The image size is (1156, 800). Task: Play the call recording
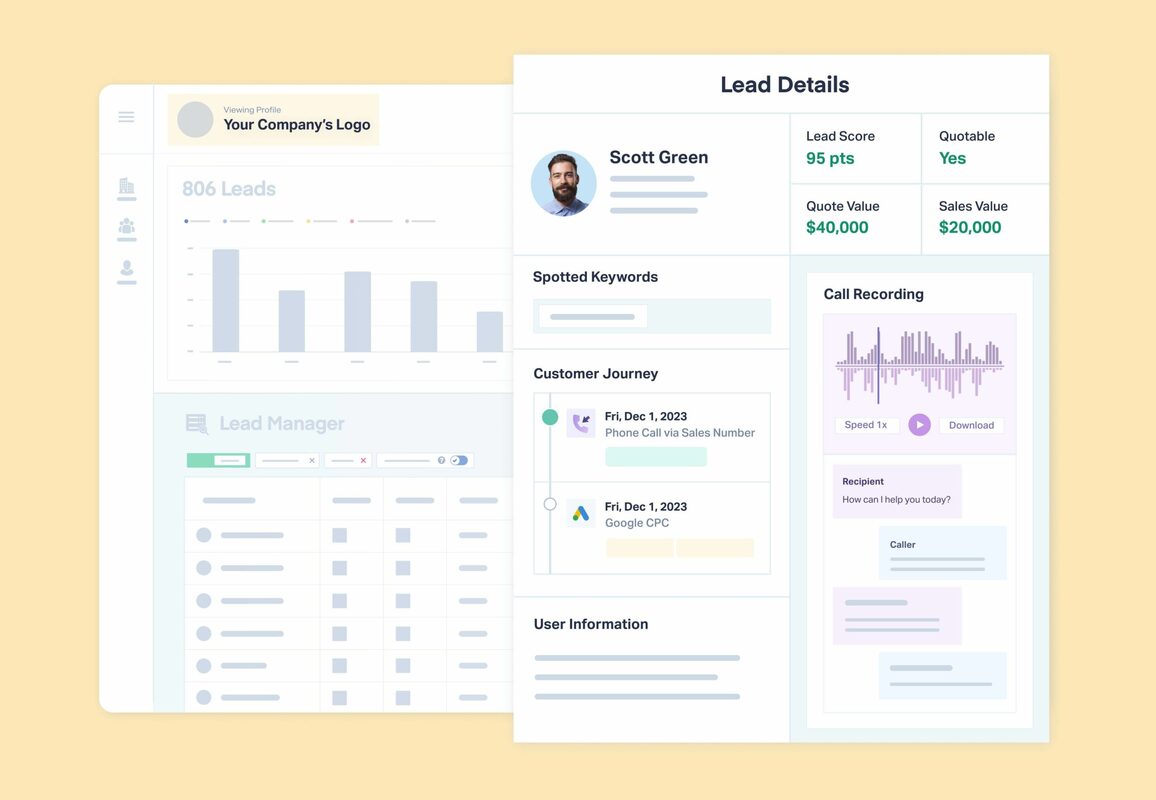coord(919,424)
